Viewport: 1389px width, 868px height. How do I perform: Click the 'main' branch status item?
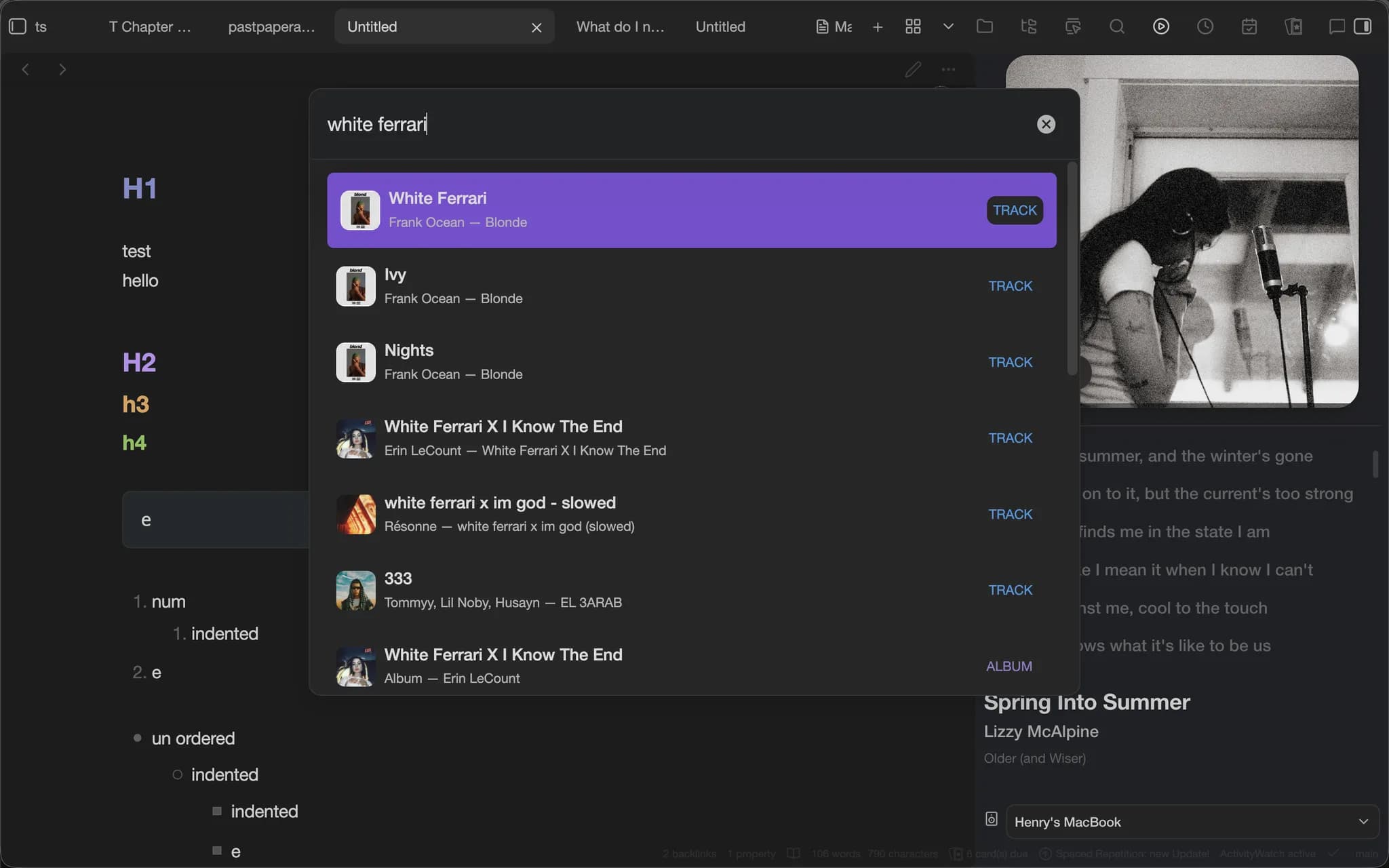point(1367,854)
